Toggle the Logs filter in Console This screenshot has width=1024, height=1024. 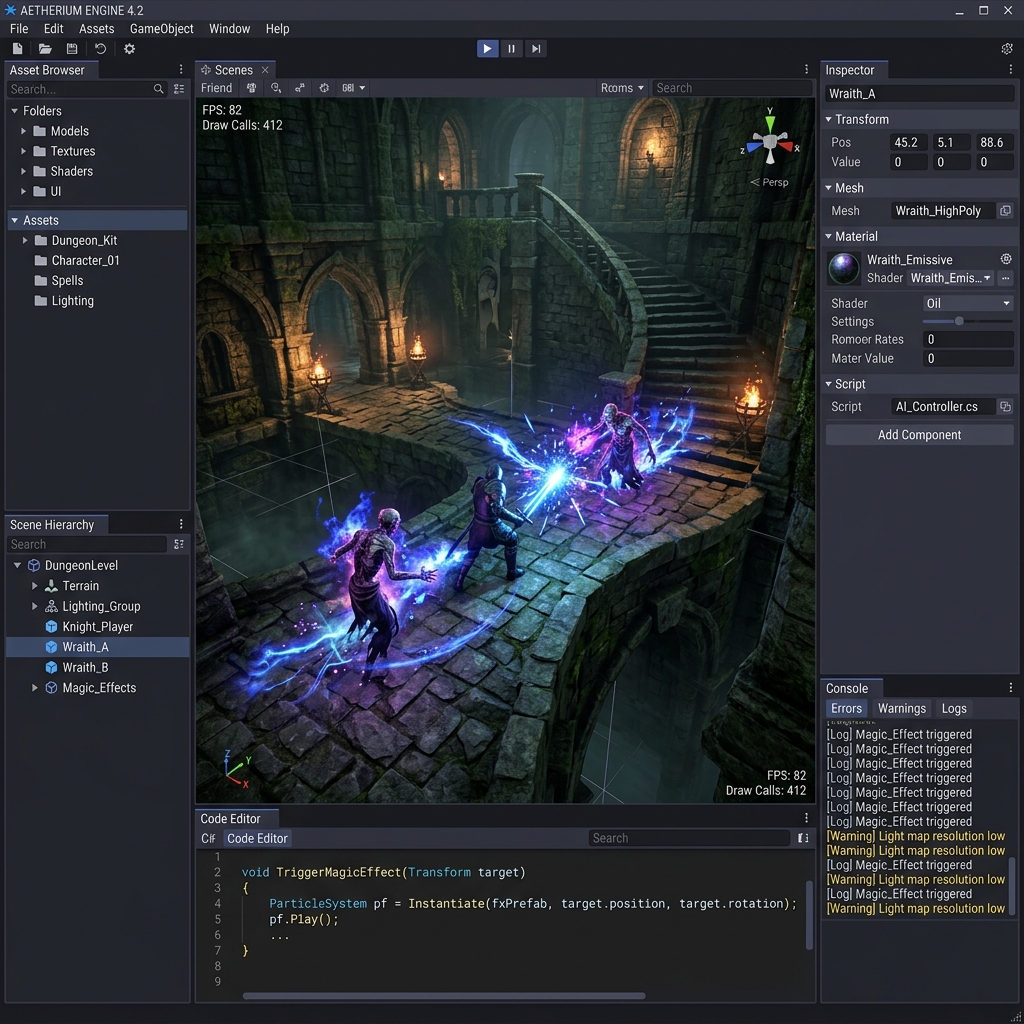953,709
